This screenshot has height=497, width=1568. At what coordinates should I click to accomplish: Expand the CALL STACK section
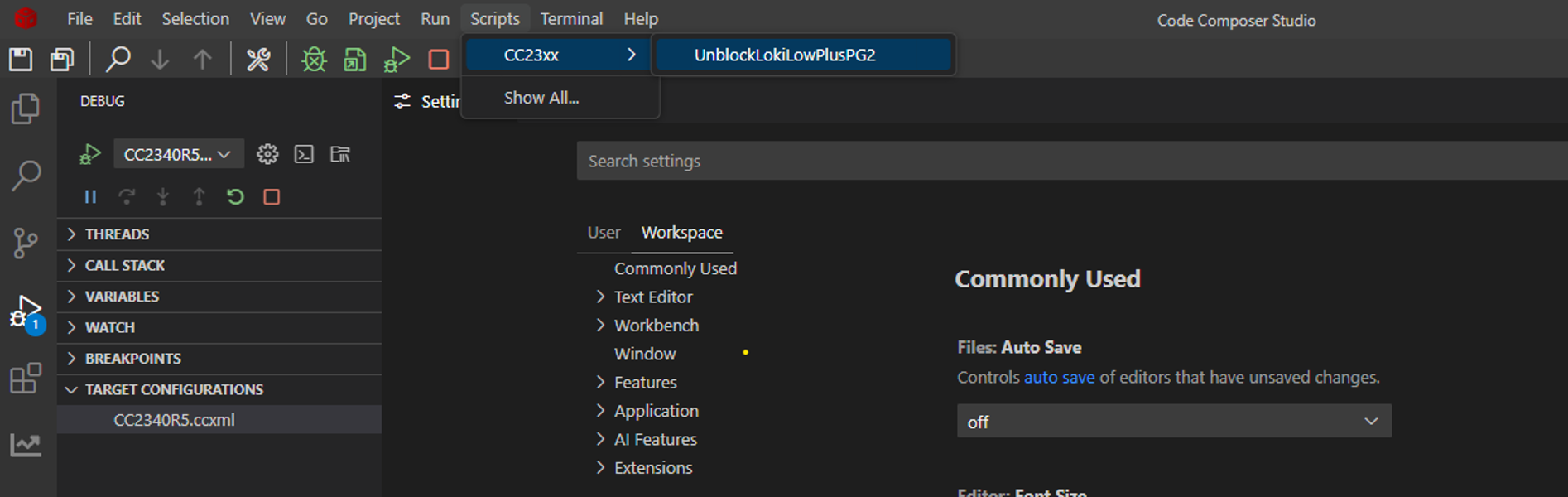pos(219,265)
